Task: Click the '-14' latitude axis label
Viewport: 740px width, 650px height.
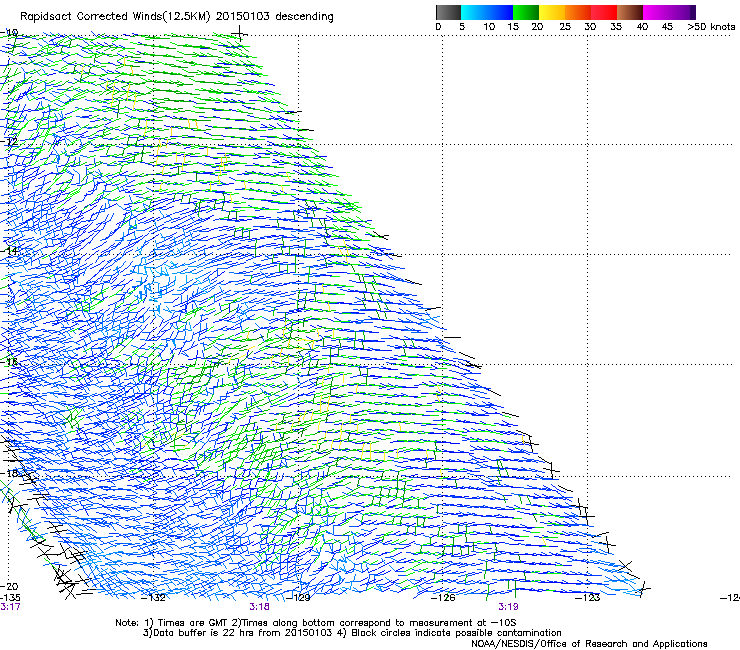Action: [9, 251]
